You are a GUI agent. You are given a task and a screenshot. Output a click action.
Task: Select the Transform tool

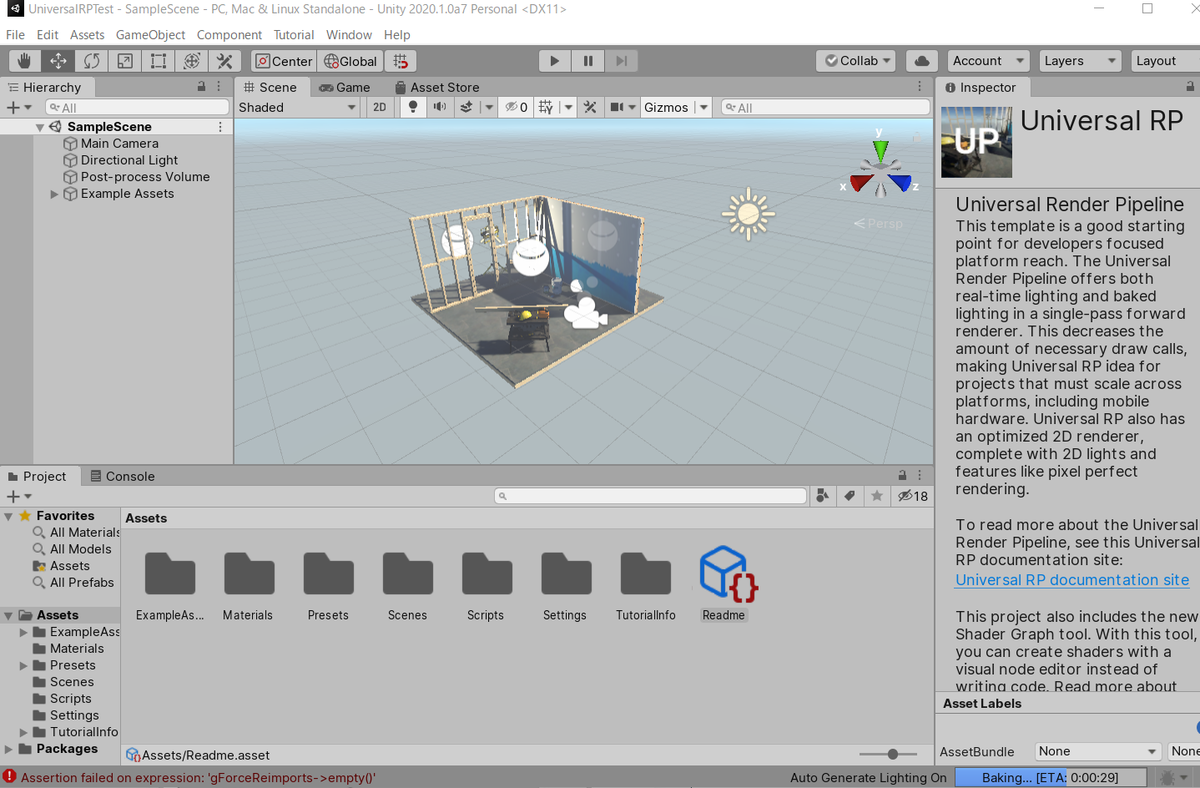click(191, 61)
